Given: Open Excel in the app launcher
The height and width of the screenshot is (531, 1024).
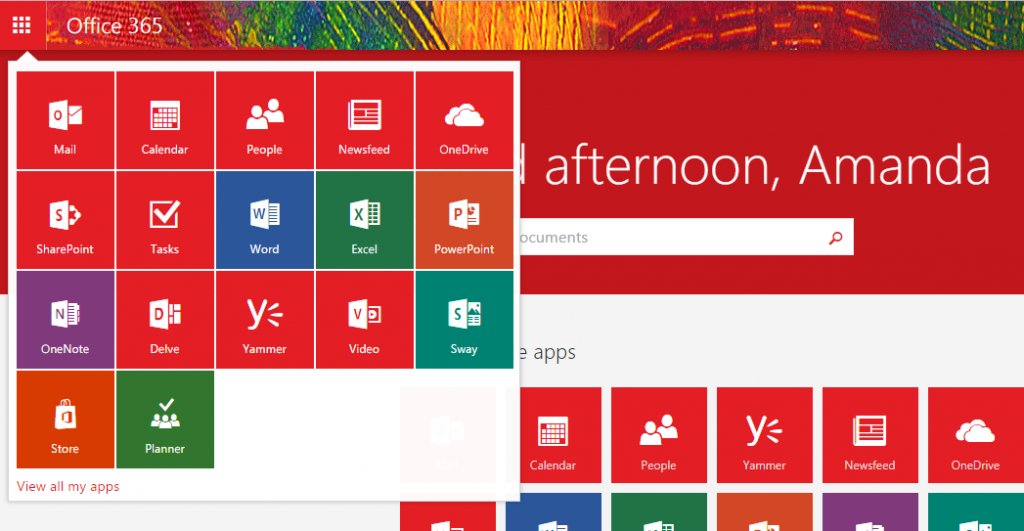Looking at the screenshot, I should (364, 220).
